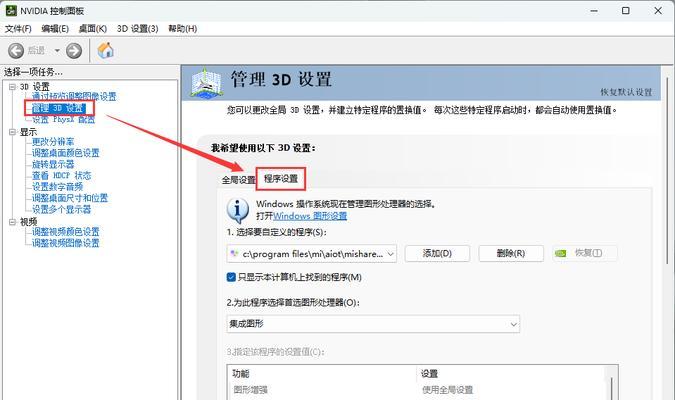The image size is (675, 400).
Task: Select 管理 3D 设置 in the tree
Action: [x=59, y=108]
